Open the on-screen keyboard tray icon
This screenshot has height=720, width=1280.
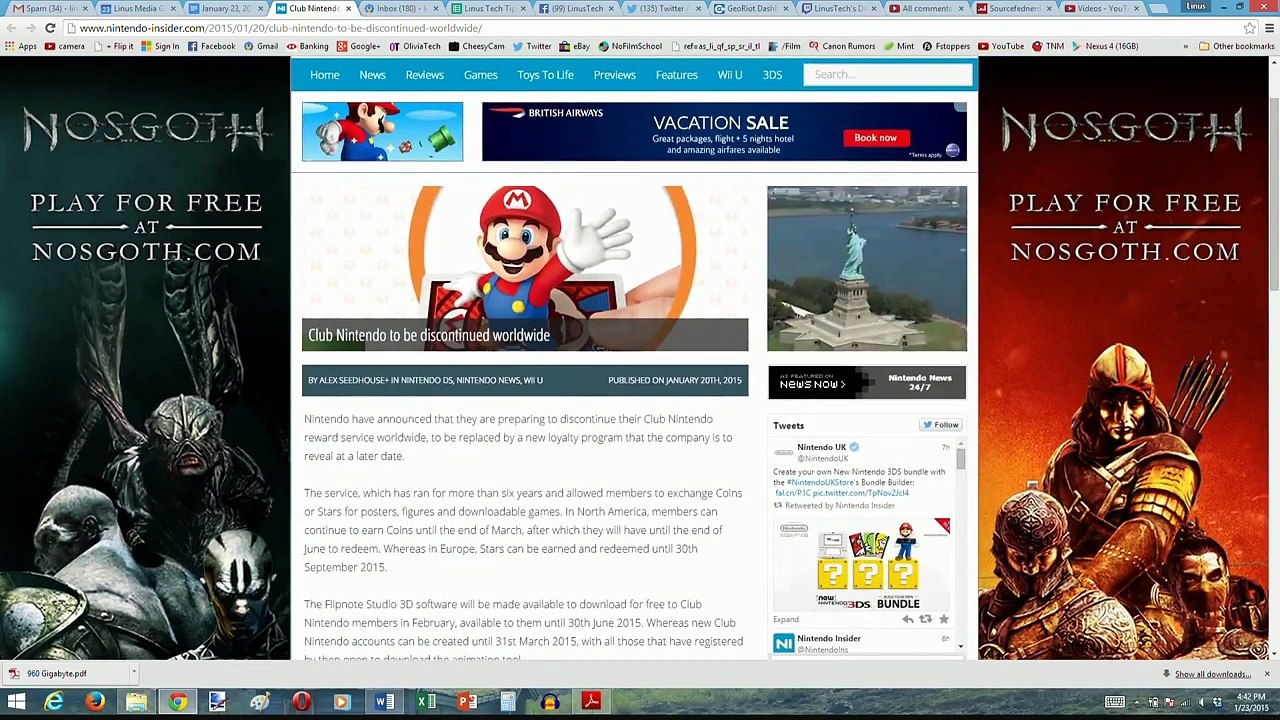point(1114,702)
